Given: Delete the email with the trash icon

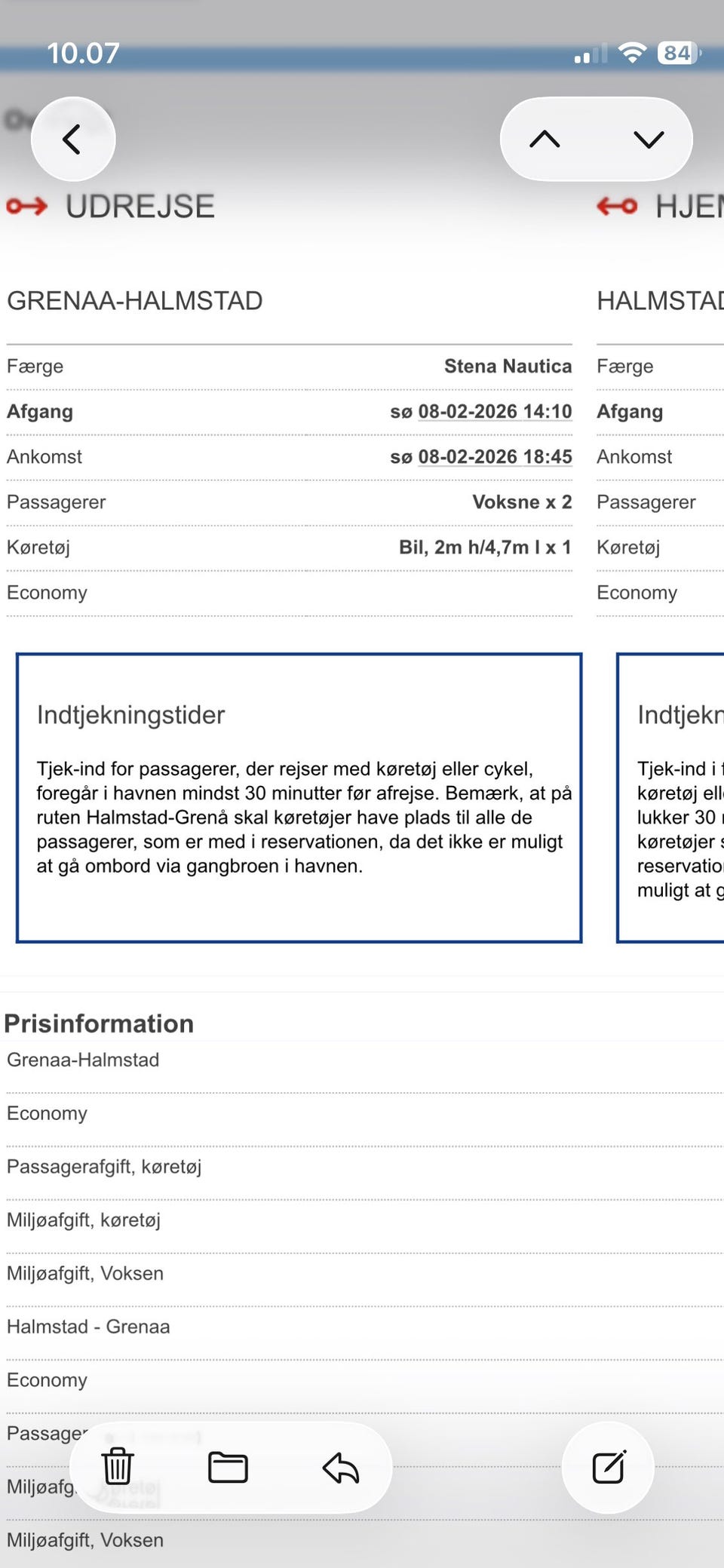Looking at the screenshot, I should [118, 1466].
